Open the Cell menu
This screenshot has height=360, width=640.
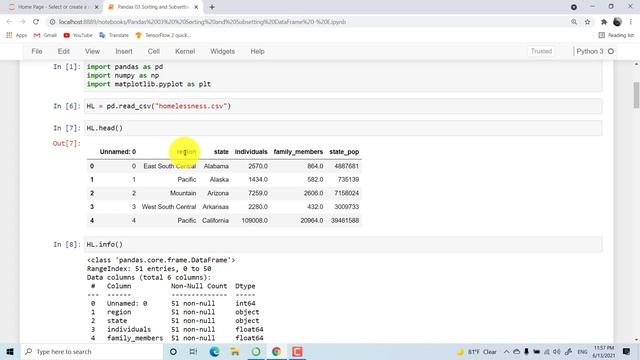coord(153,51)
